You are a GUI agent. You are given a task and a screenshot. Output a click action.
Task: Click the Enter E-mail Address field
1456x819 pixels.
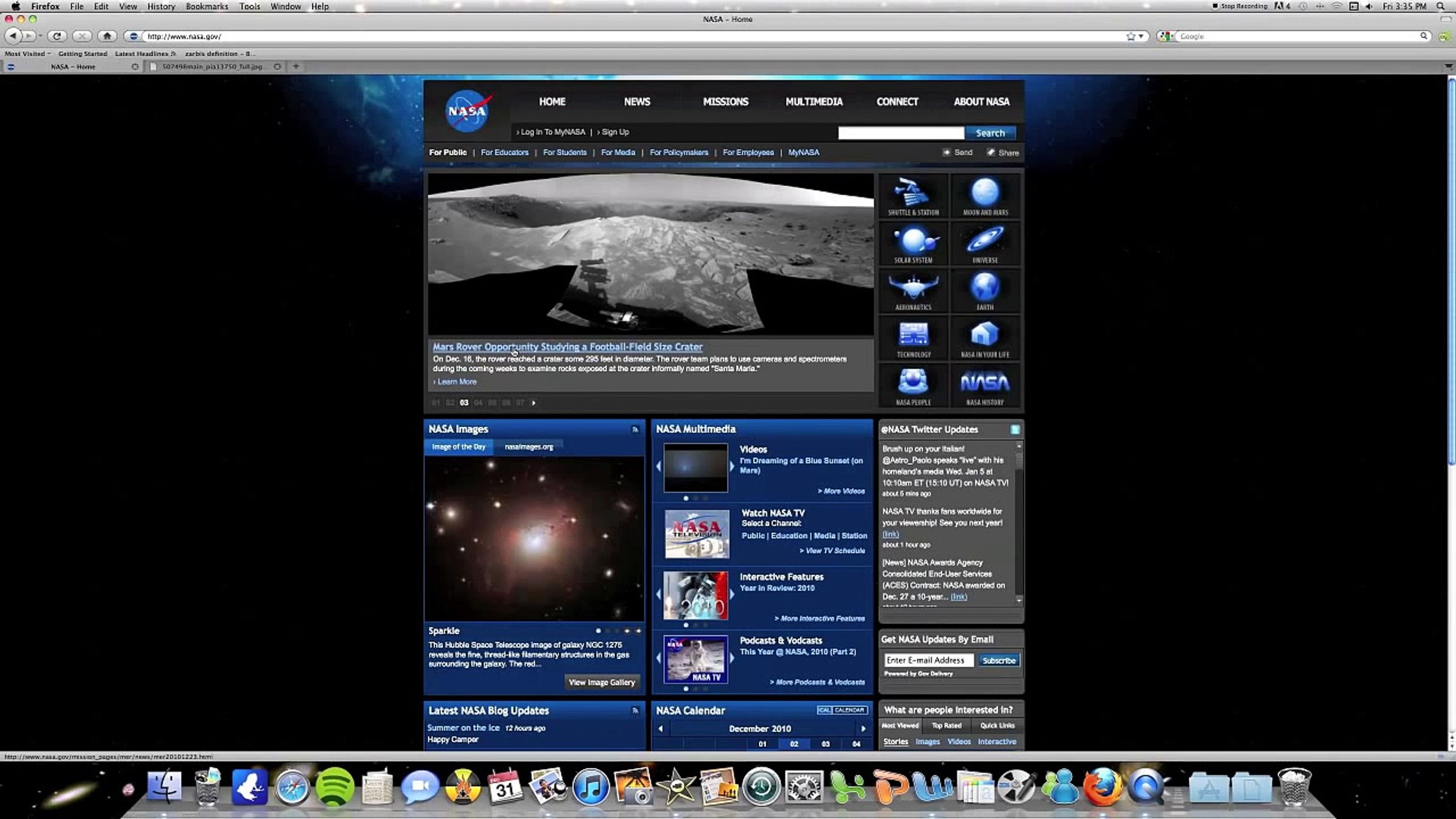[x=929, y=661]
